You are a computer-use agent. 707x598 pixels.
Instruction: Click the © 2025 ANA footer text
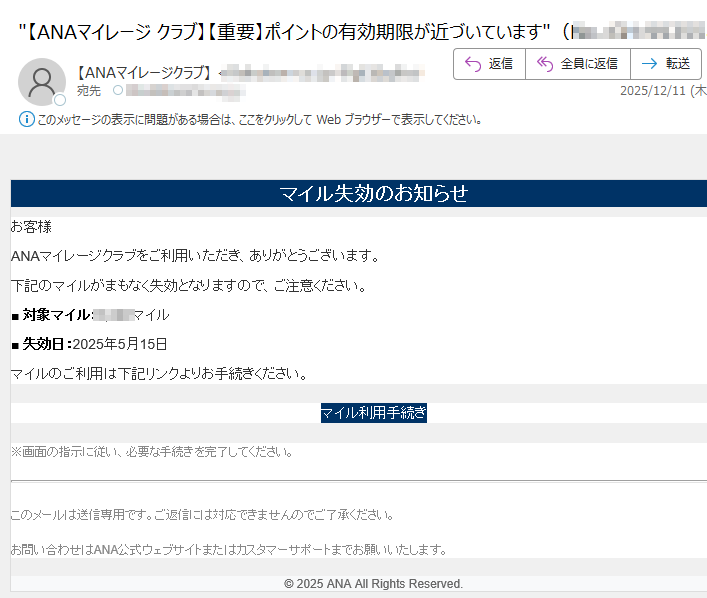pos(373,583)
